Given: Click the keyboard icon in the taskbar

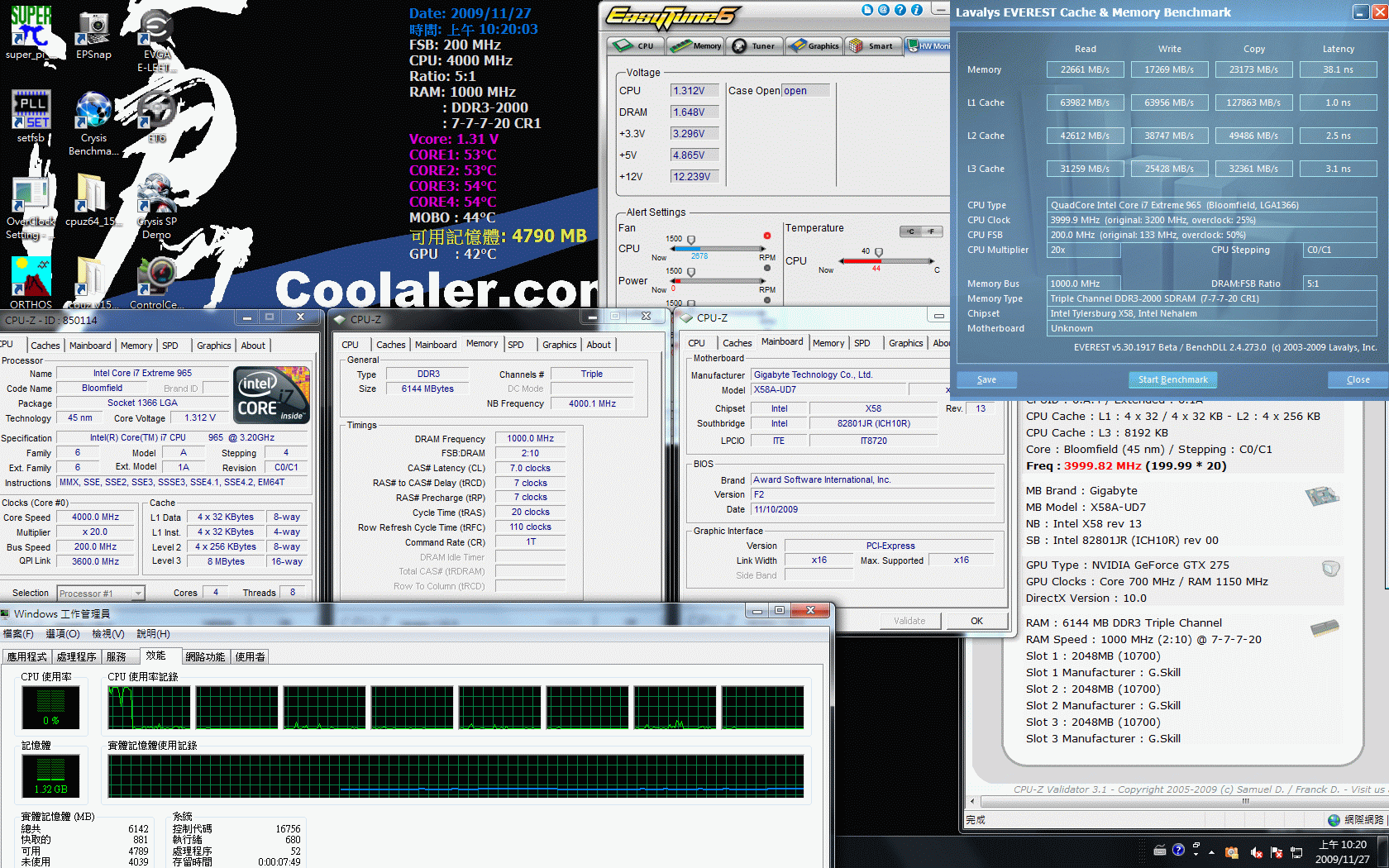Looking at the screenshot, I should [x=1160, y=850].
